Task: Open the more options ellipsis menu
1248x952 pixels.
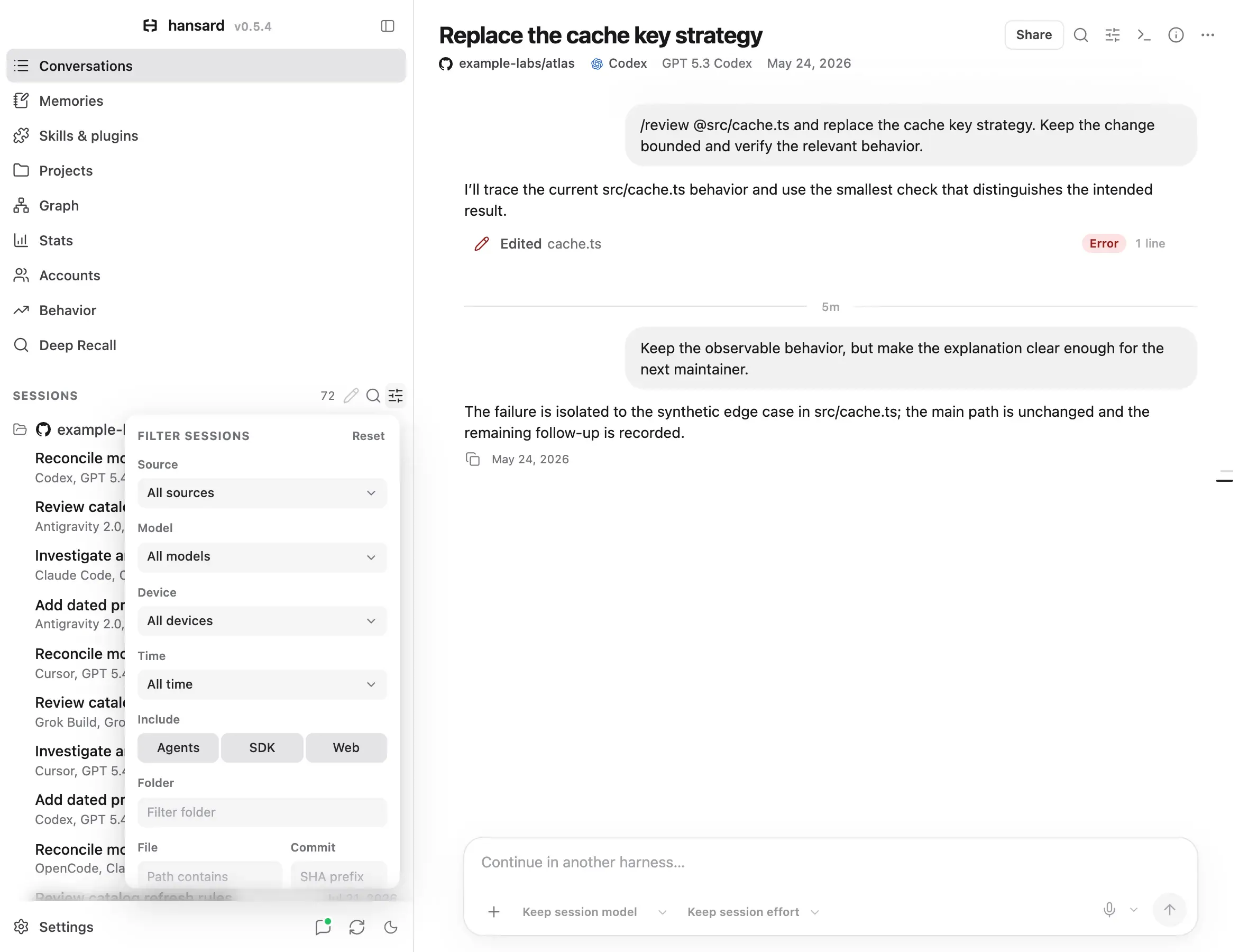Action: point(1208,35)
